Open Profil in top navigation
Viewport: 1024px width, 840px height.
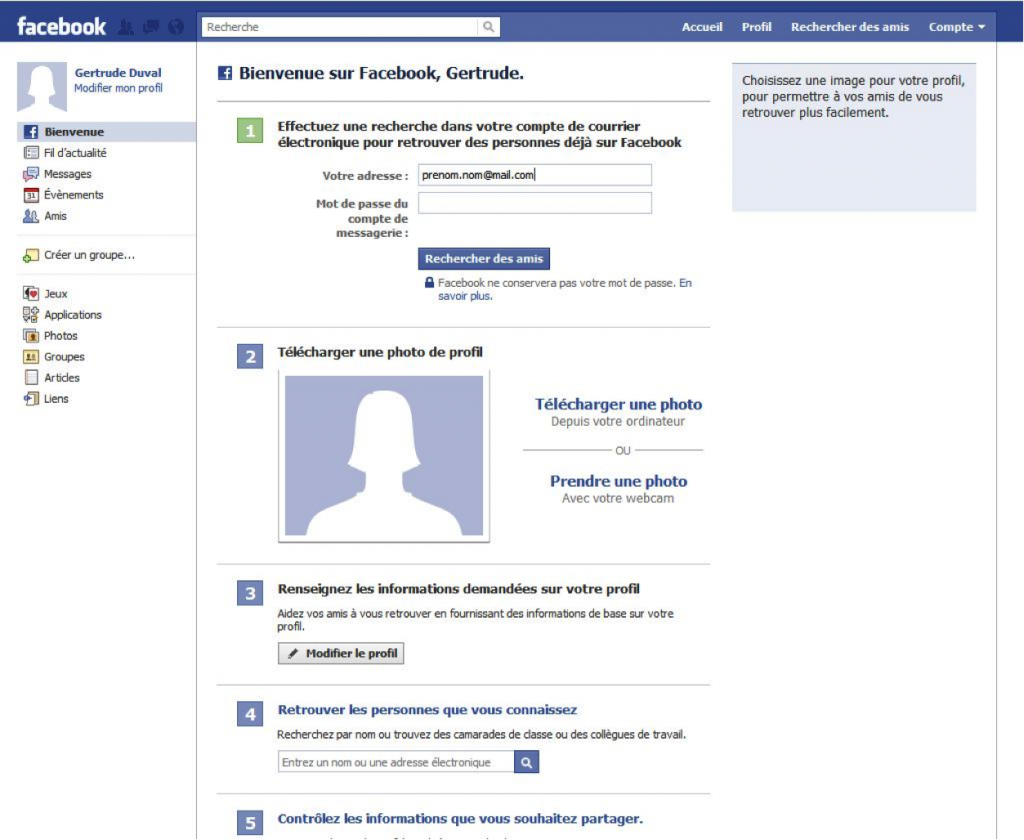click(x=756, y=27)
